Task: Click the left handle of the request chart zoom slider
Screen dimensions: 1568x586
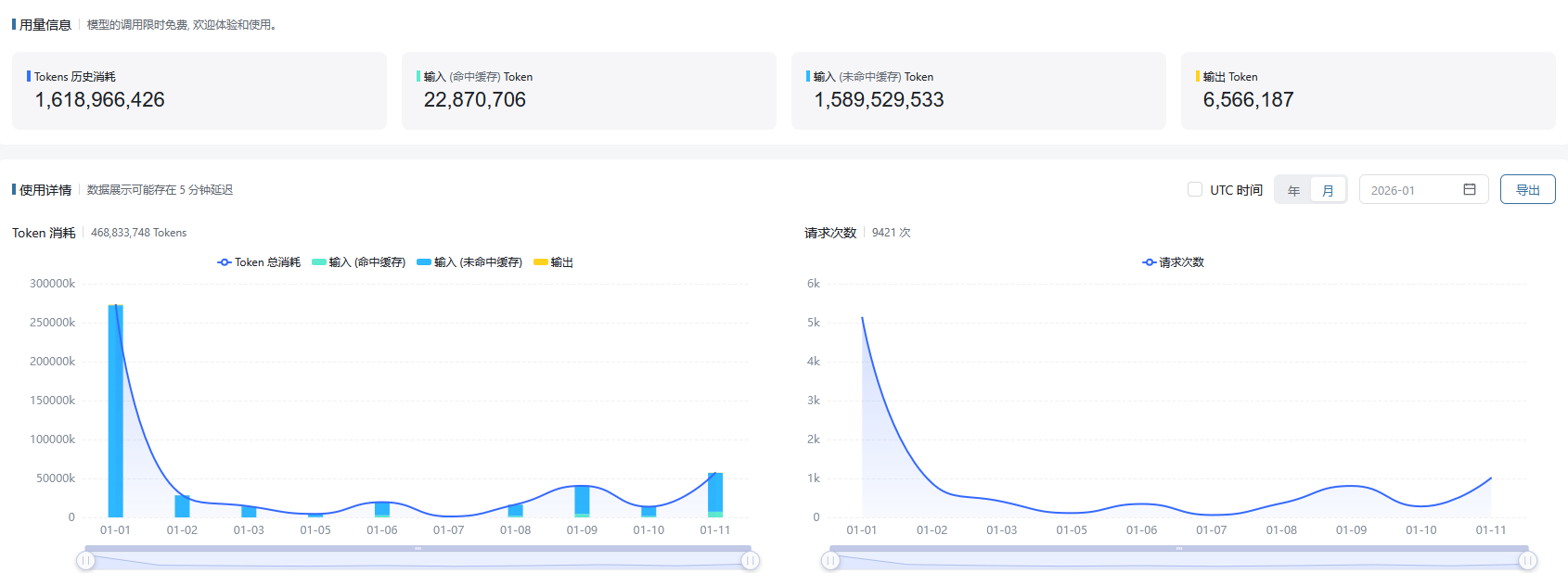Action: click(830, 560)
